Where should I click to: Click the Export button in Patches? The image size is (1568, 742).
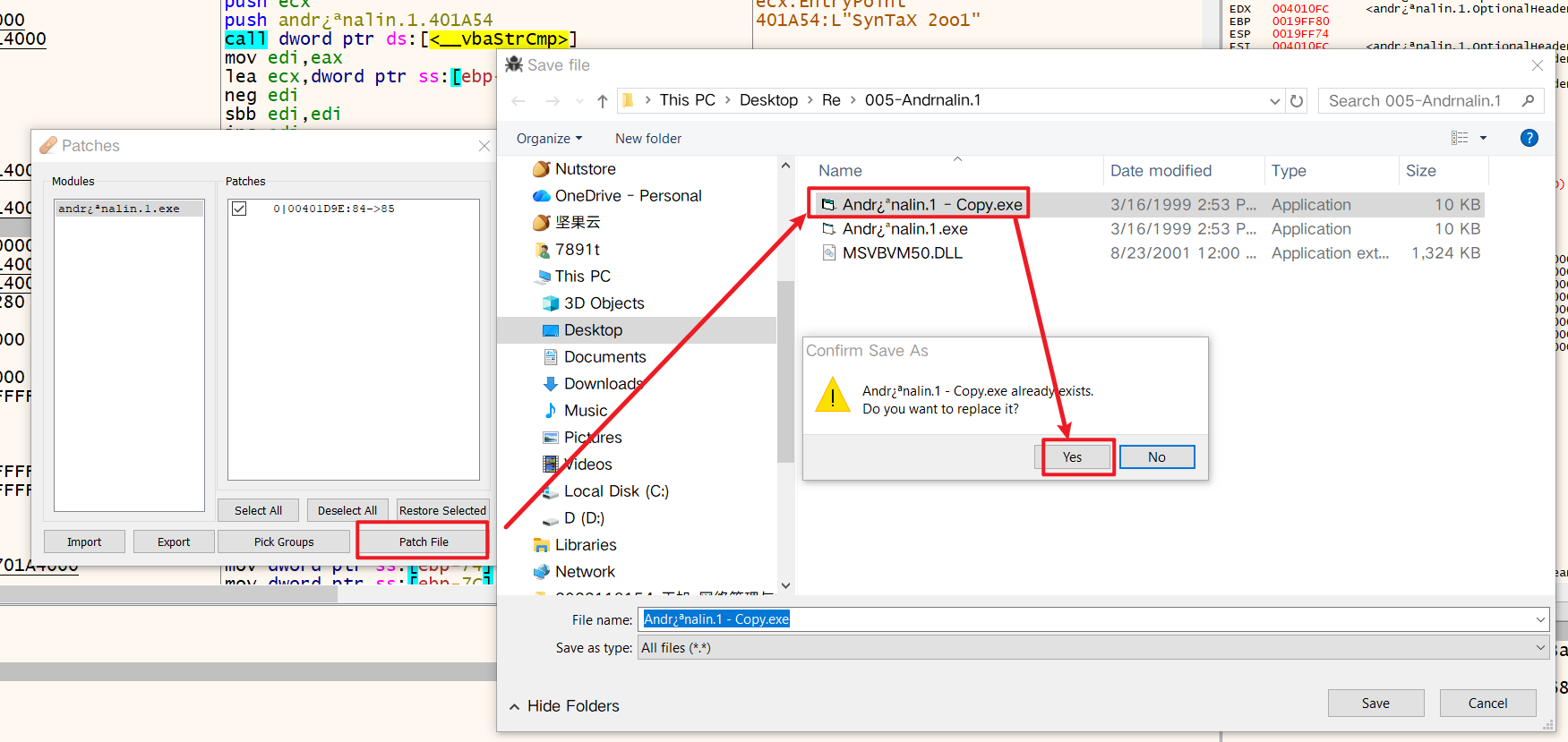174,542
